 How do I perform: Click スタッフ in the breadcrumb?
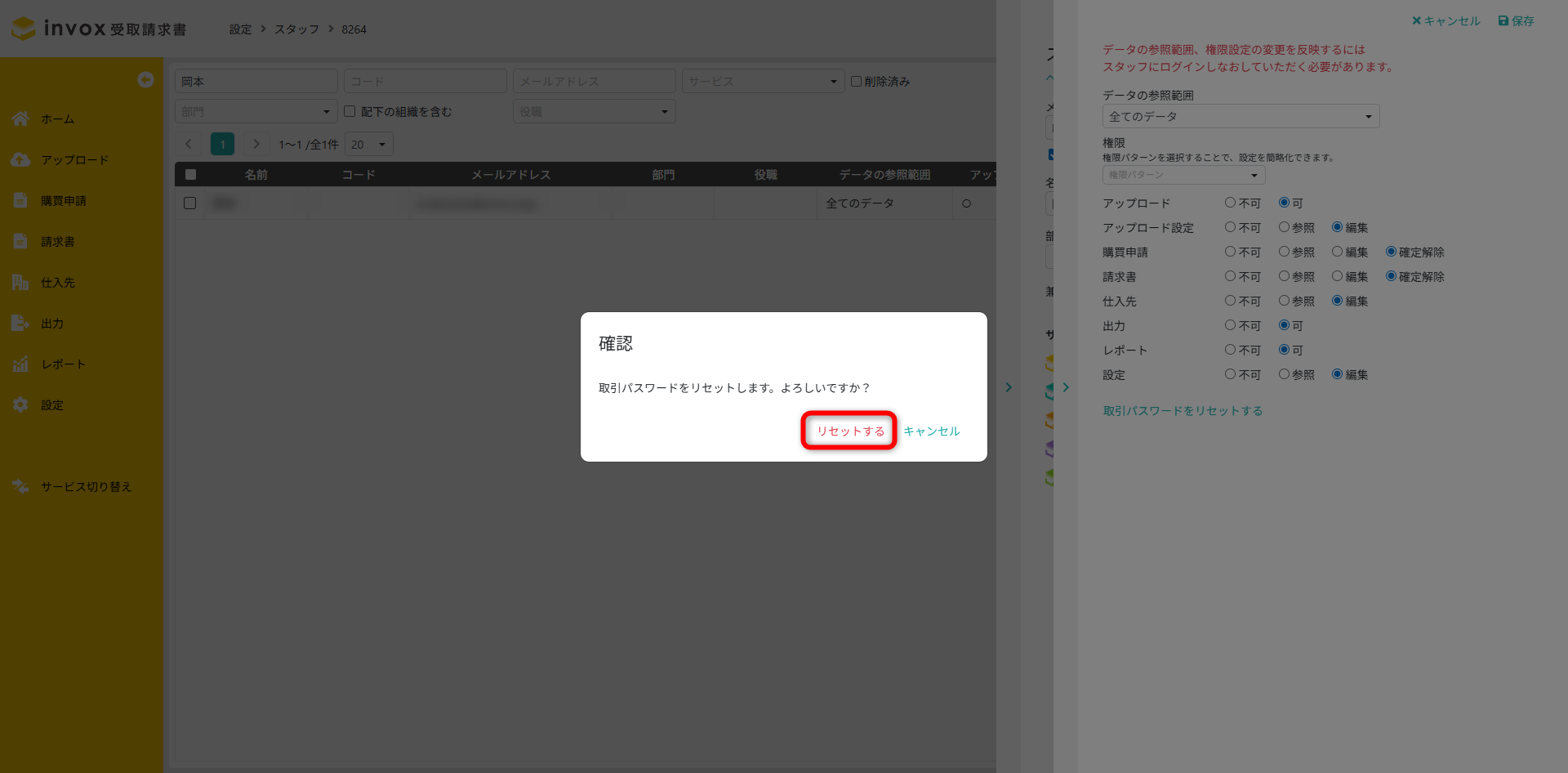(296, 29)
